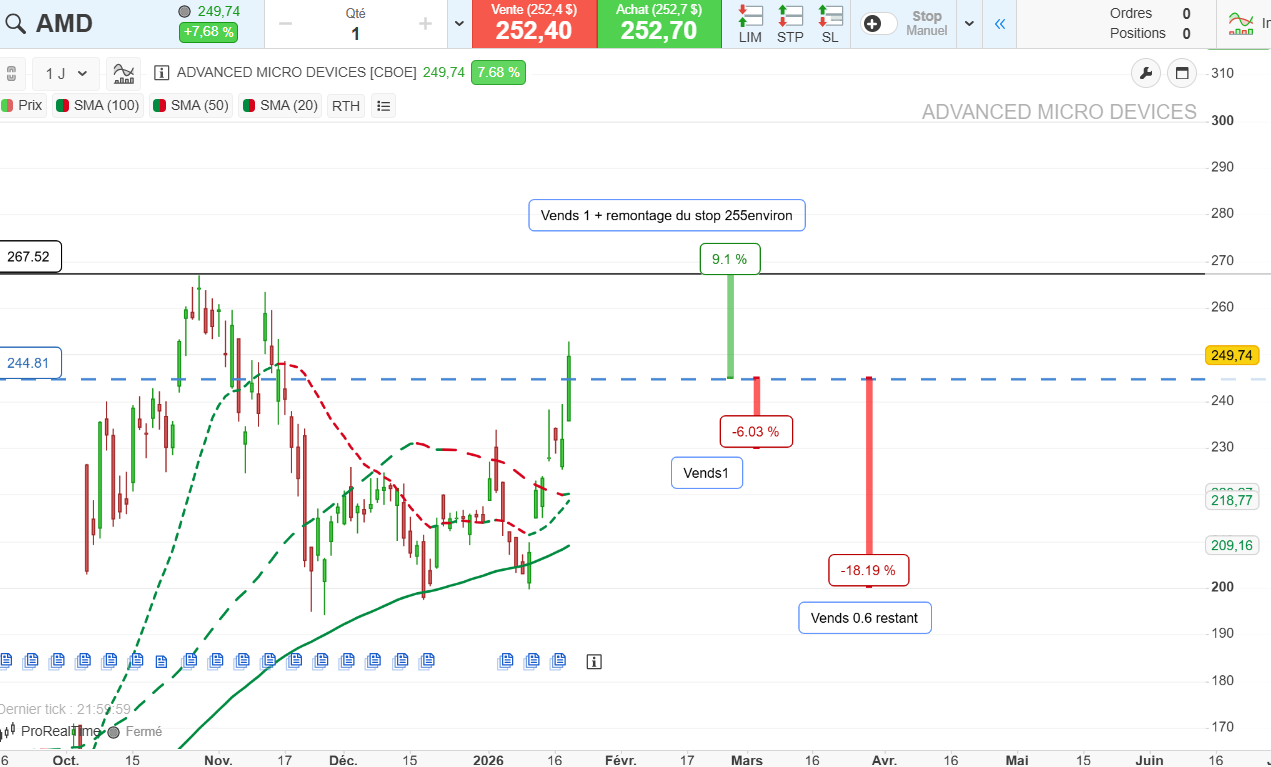Select the -18.19 % measurement label
The height and width of the screenshot is (767, 1271).
coord(868,570)
